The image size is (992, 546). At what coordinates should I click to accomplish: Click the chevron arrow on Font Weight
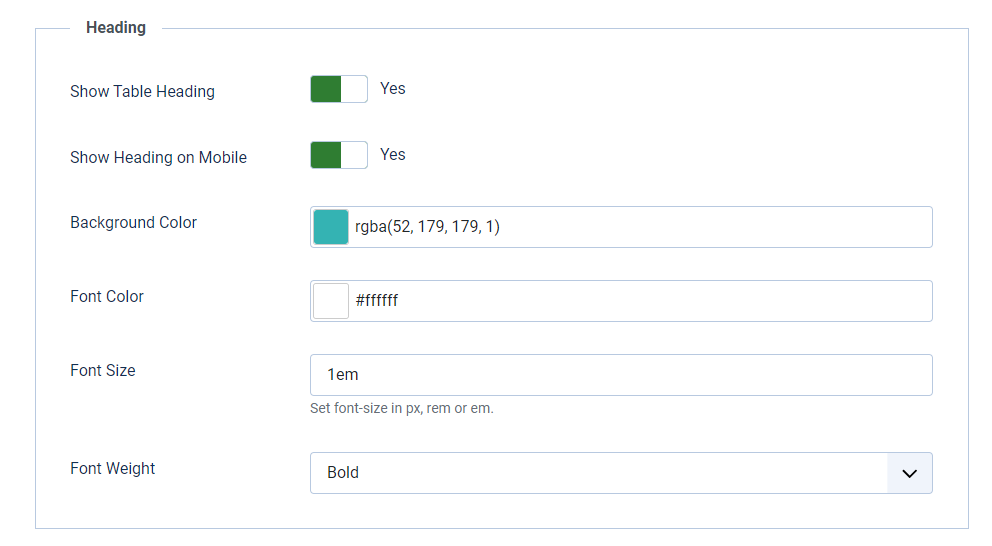tap(909, 473)
